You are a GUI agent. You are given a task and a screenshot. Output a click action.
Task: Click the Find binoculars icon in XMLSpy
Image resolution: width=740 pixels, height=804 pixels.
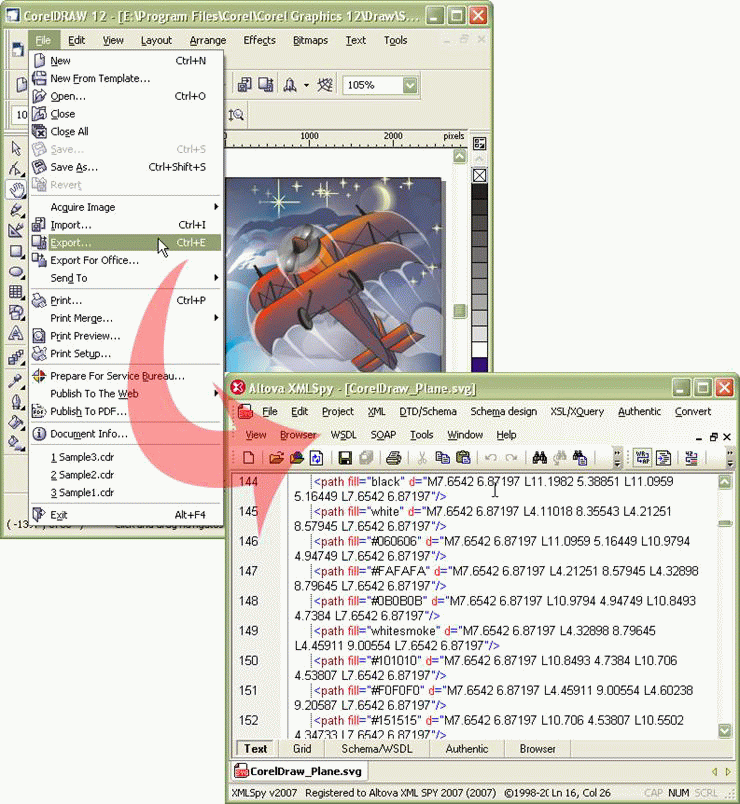(x=539, y=457)
